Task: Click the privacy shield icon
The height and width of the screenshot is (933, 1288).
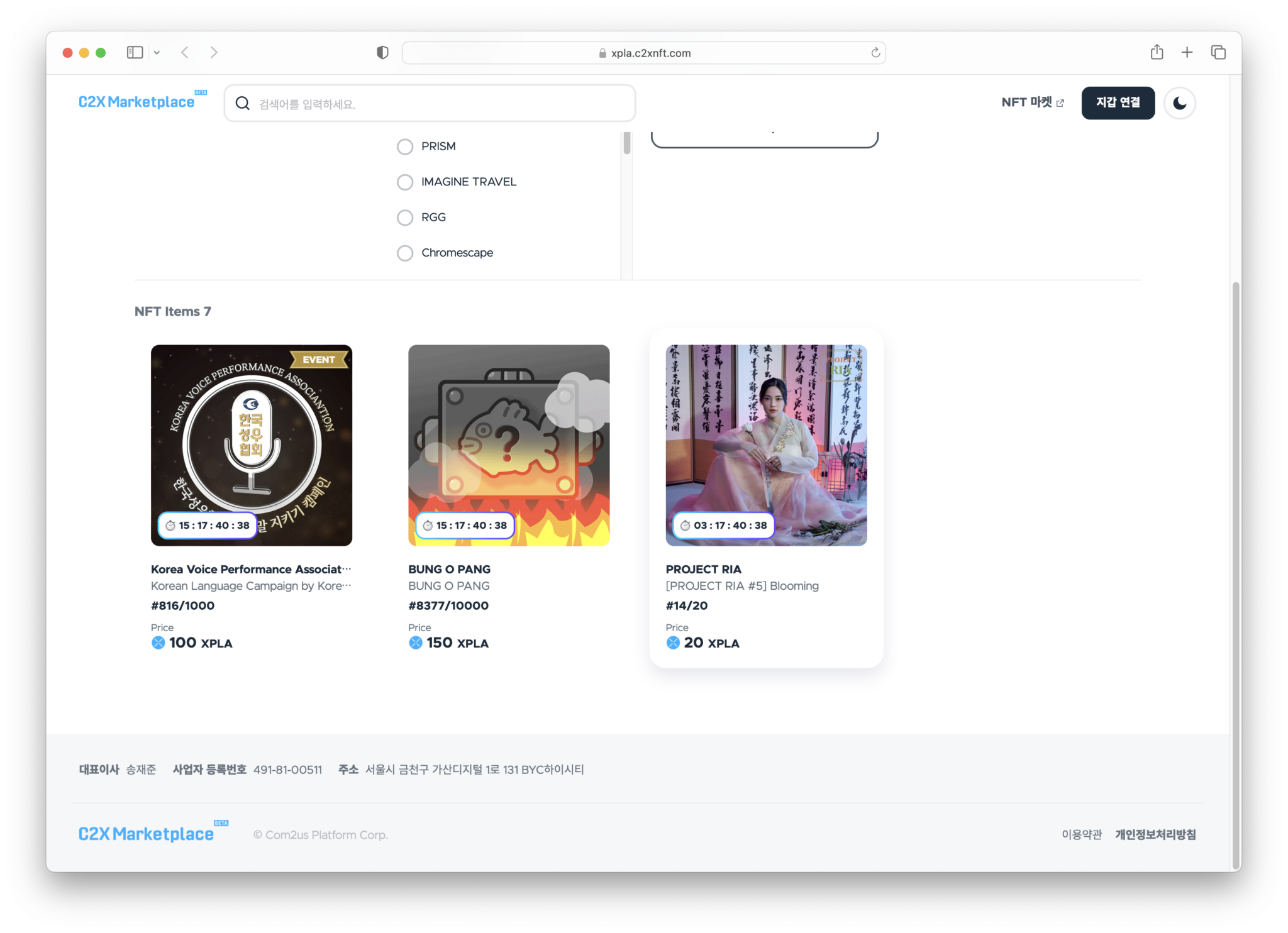Action: [382, 52]
